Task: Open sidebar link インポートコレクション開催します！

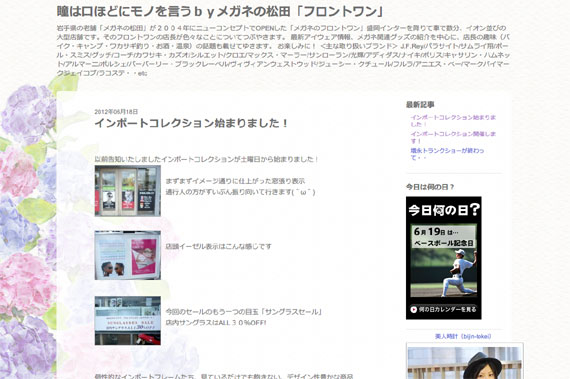Action: tap(453, 137)
